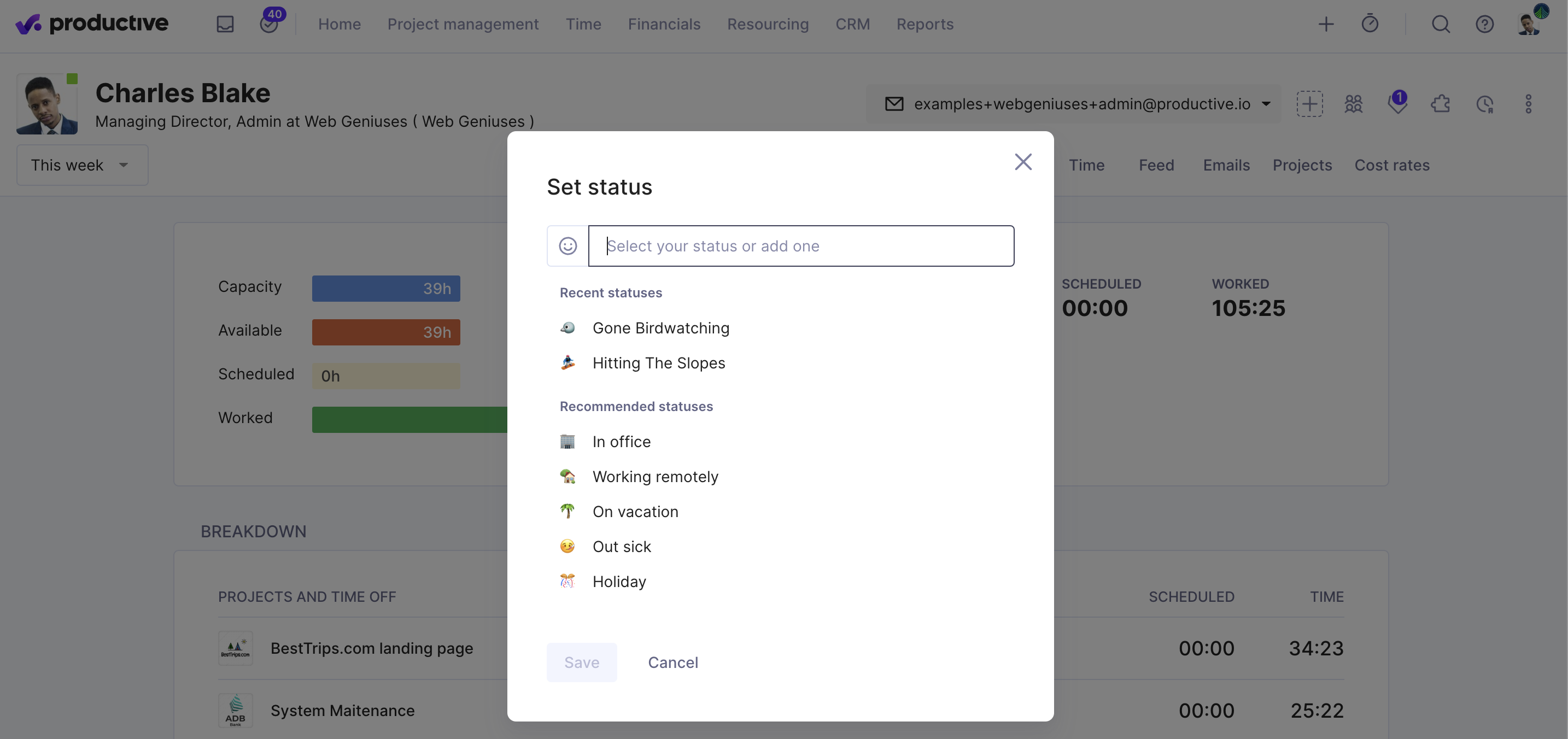Click the ADB Bank project logo
The height and width of the screenshot is (739, 1568).
tap(236, 711)
